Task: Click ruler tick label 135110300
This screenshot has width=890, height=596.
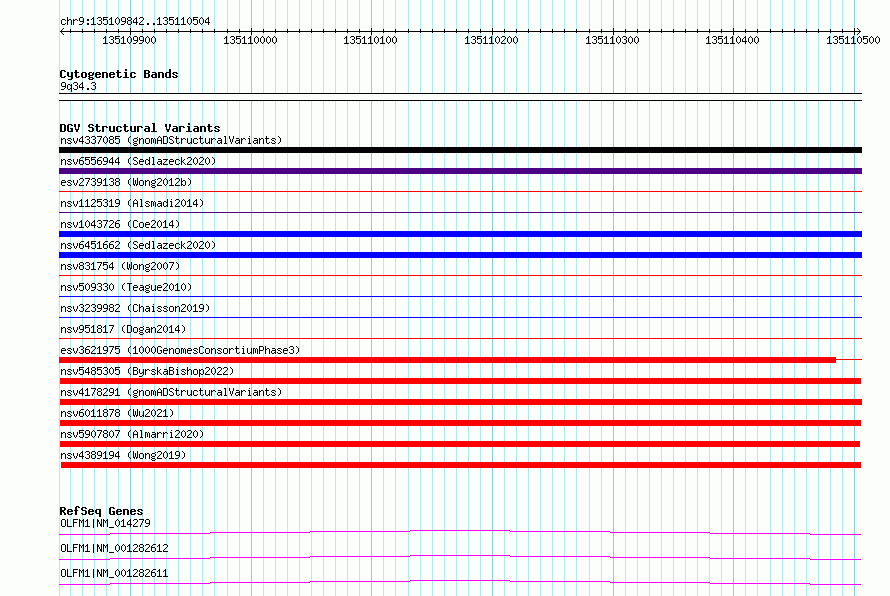Action: click(612, 40)
